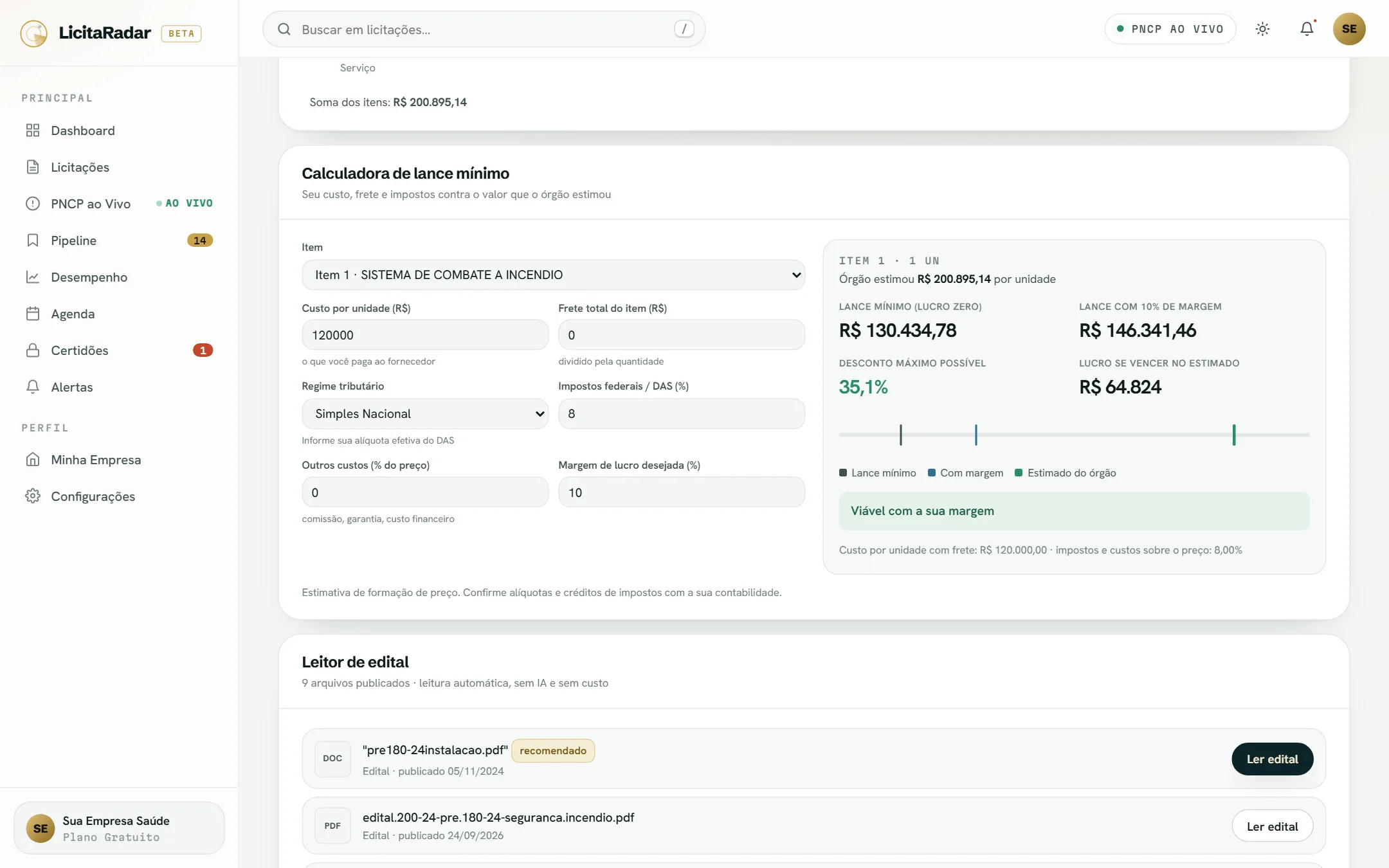Screen dimensions: 1389x868
Task: Open the Pipeline menu item
Action: click(x=119, y=240)
